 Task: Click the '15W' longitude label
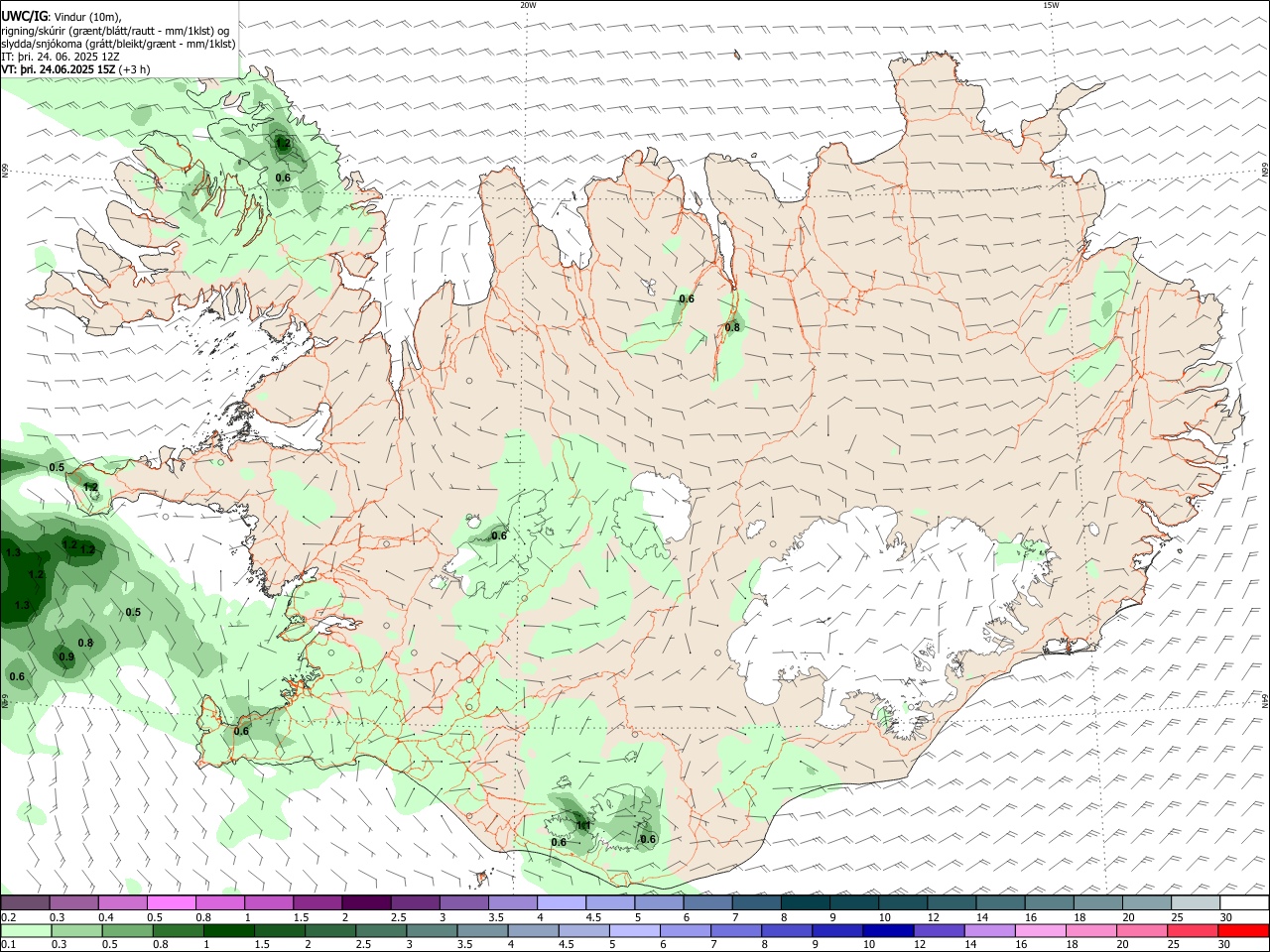(x=1051, y=5)
